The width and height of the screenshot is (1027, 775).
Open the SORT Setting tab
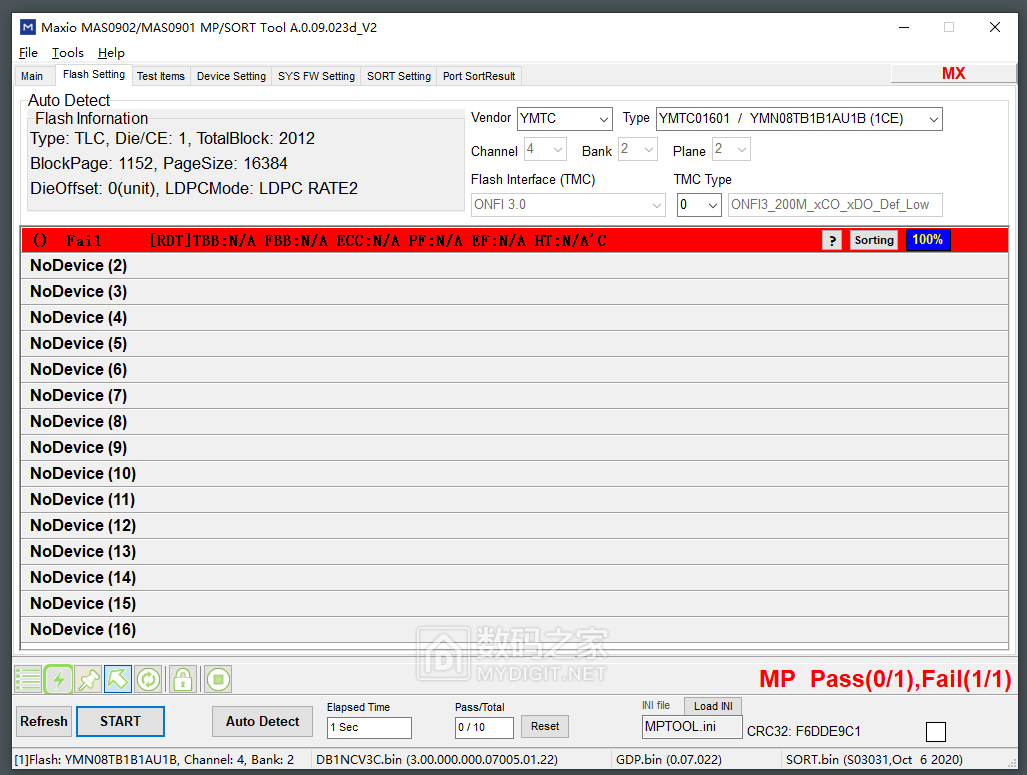pos(399,76)
